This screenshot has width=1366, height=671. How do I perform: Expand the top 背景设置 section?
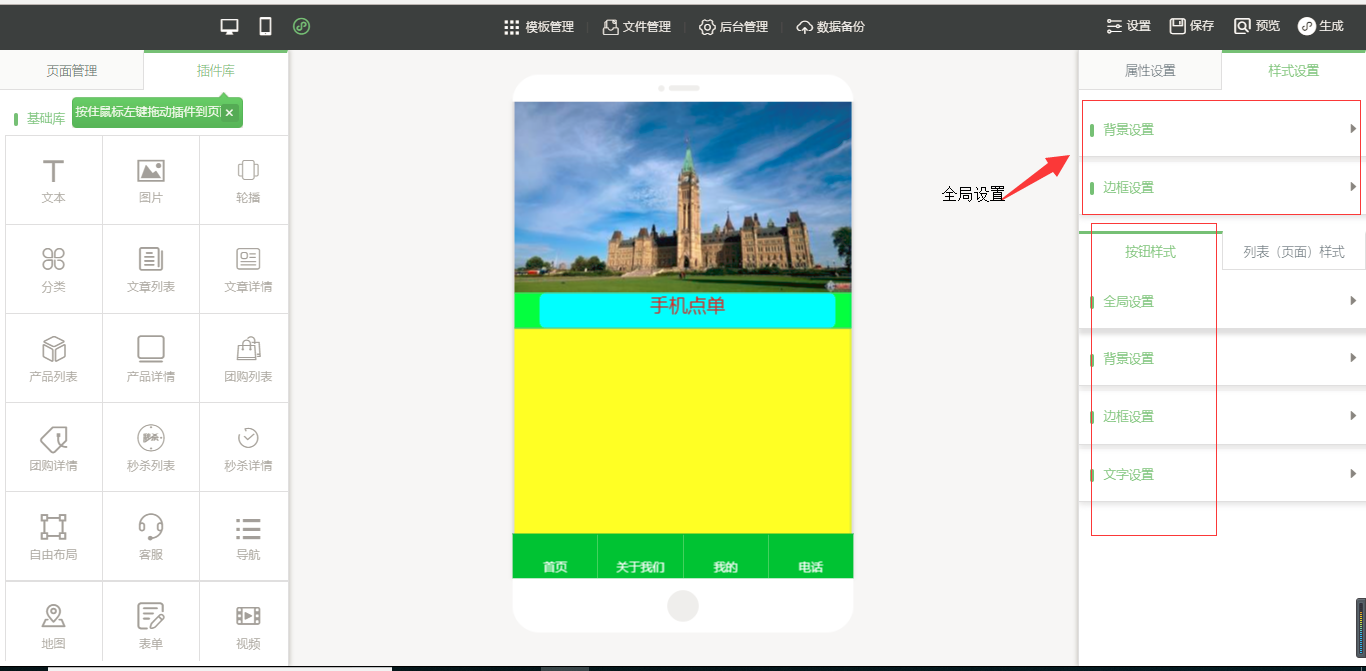(1220, 129)
